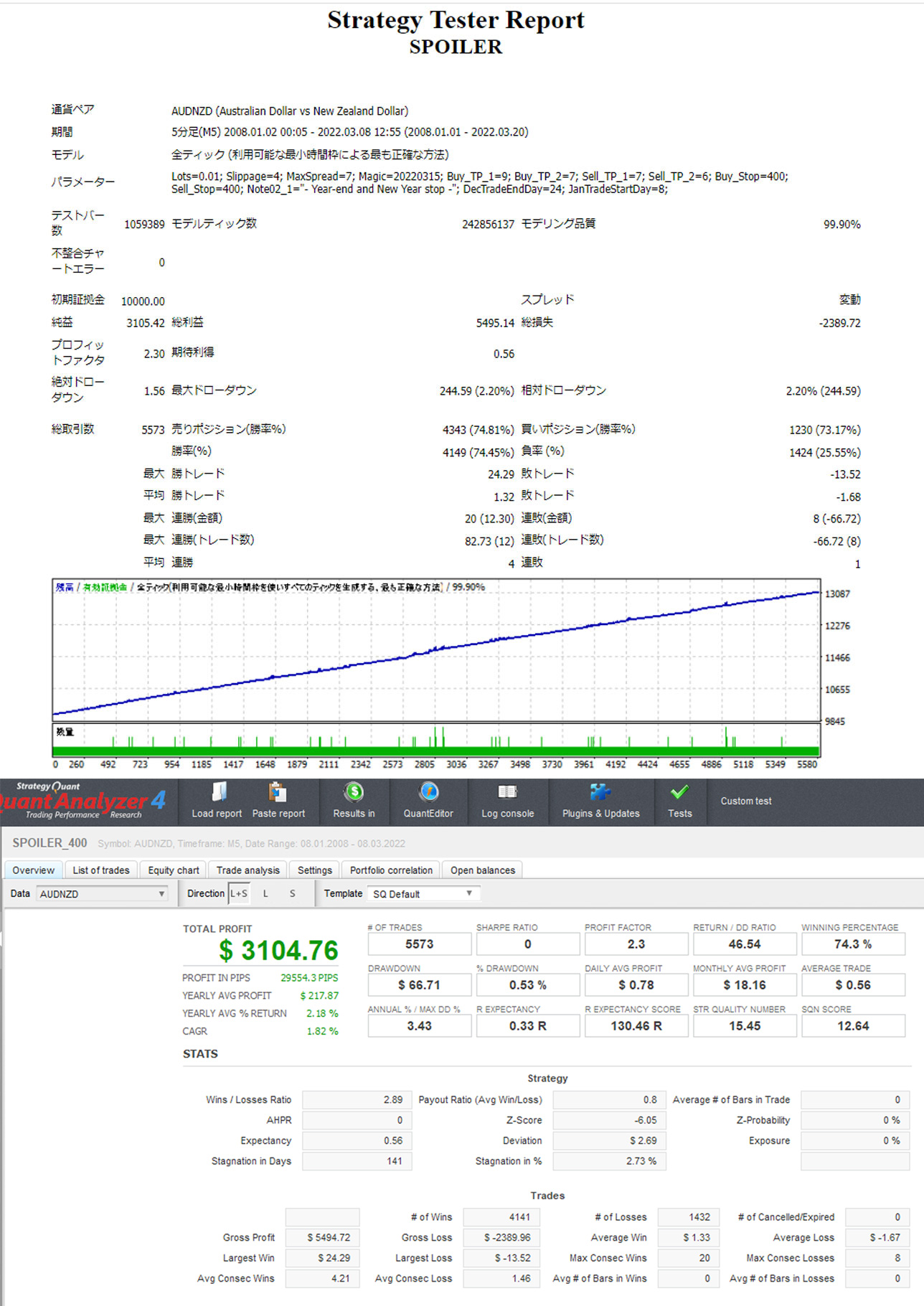924x1306 pixels.
Task: Click the Quant Analyzer 4 logo
Action: tap(82, 801)
